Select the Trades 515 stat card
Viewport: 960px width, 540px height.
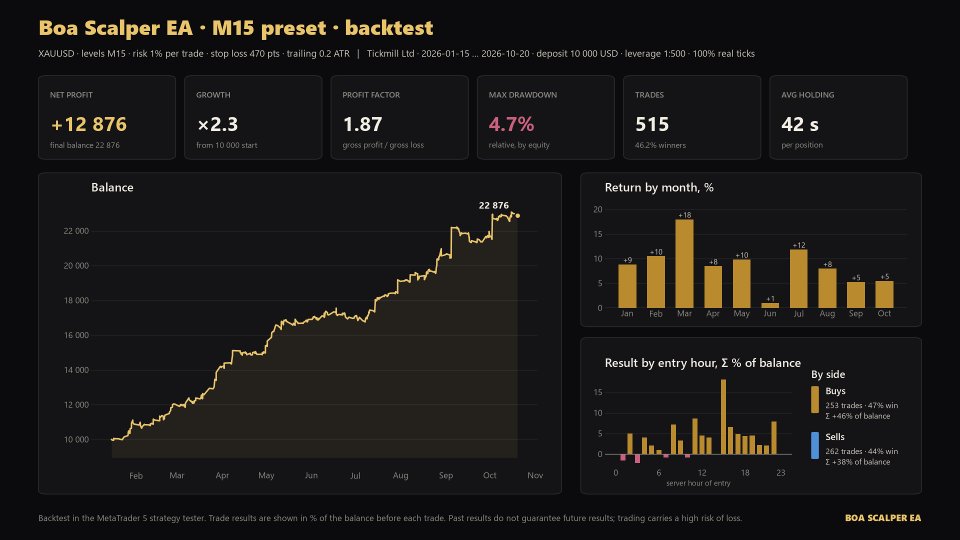coord(692,118)
